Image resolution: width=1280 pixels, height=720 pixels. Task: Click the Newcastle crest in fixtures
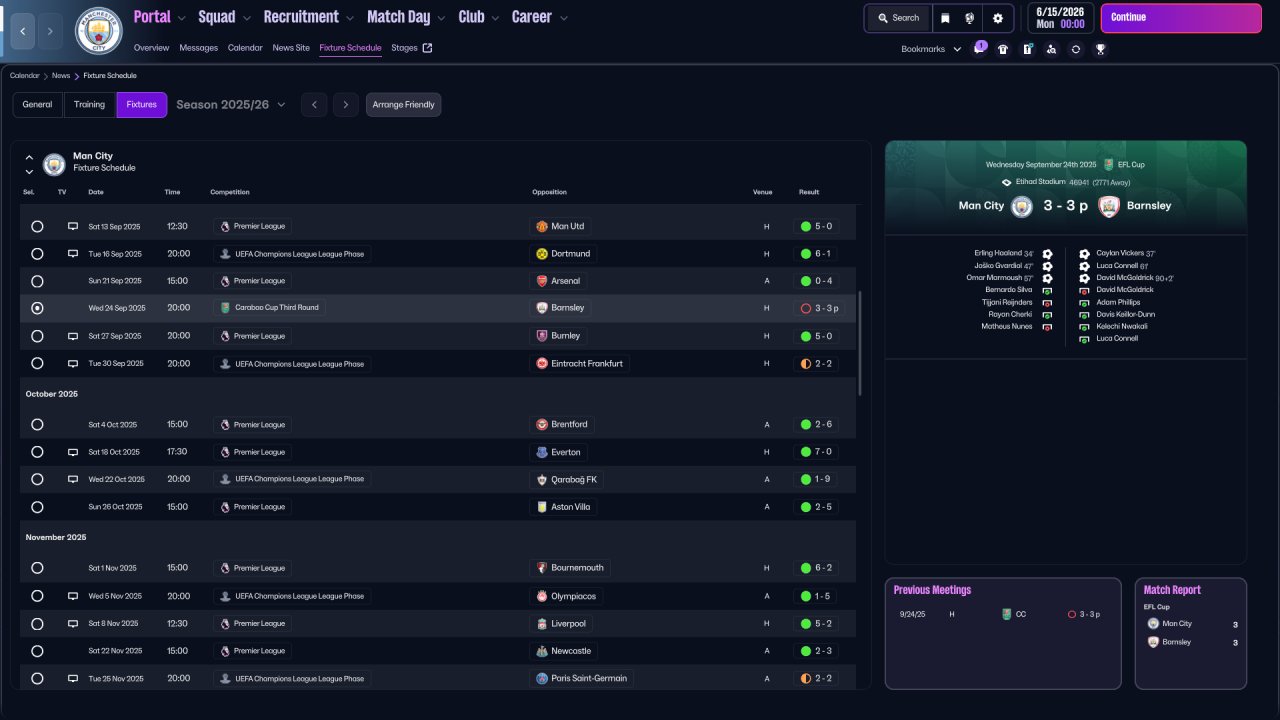point(542,651)
